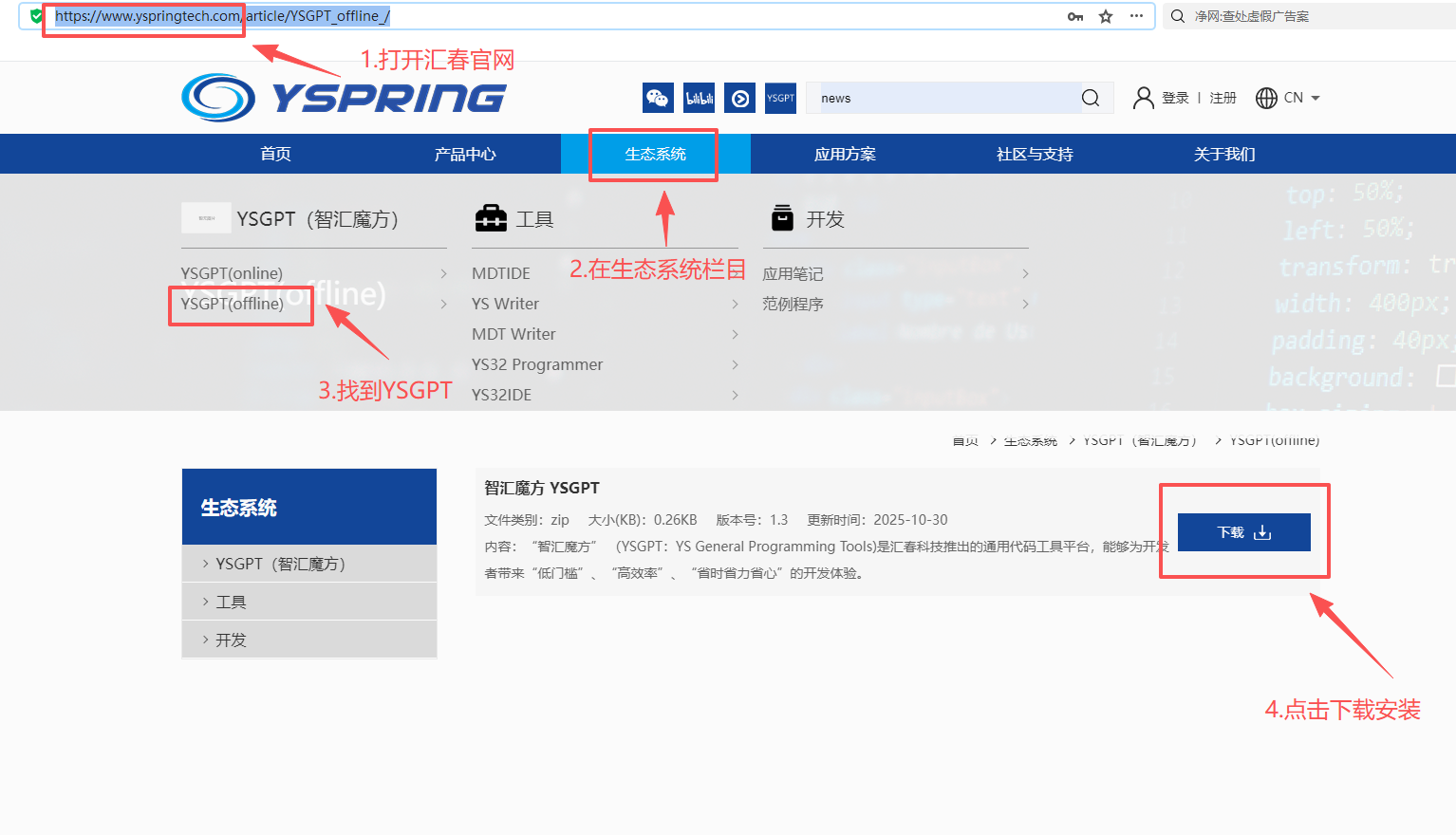Click the YSPRING logo
Image resolution: width=1456 pixels, height=835 pixels.
click(x=344, y=98)
